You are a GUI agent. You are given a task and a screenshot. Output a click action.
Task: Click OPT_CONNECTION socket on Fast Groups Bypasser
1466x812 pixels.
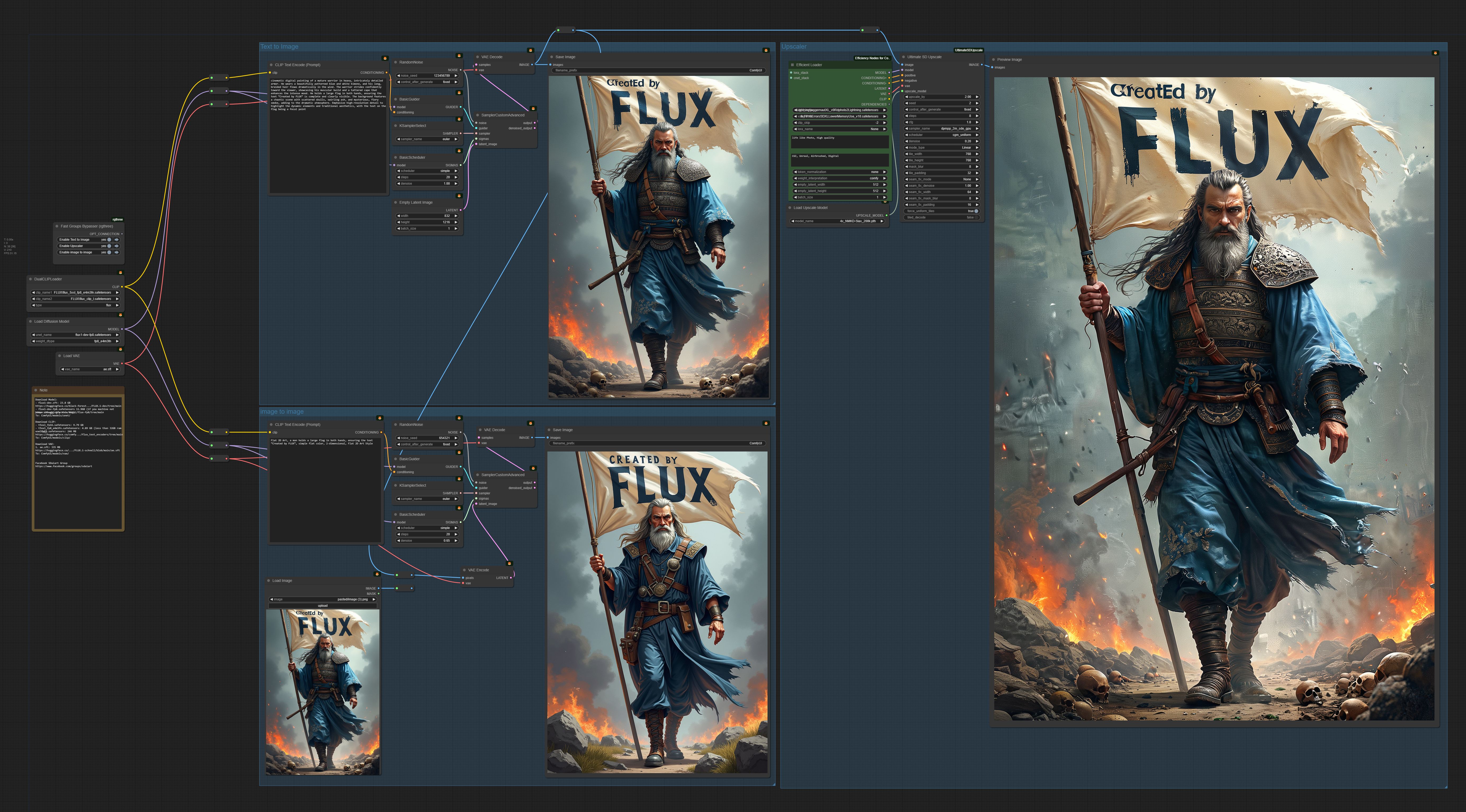pos(122,234)
